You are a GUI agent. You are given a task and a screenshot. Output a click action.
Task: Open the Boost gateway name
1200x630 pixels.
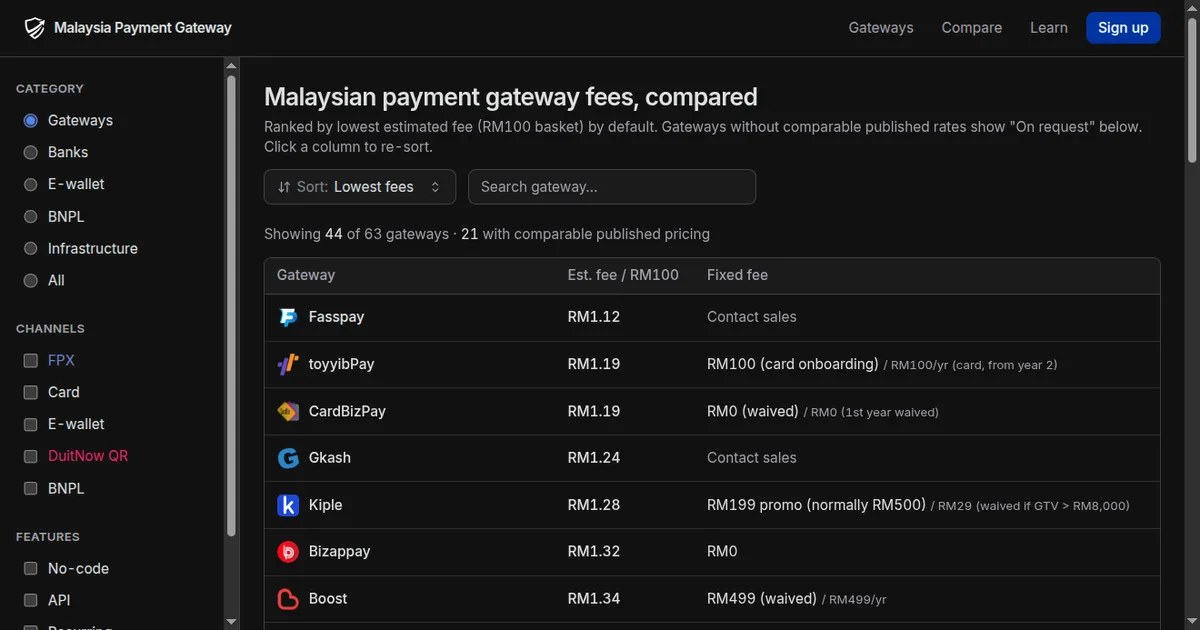click(x=328, y=599)
